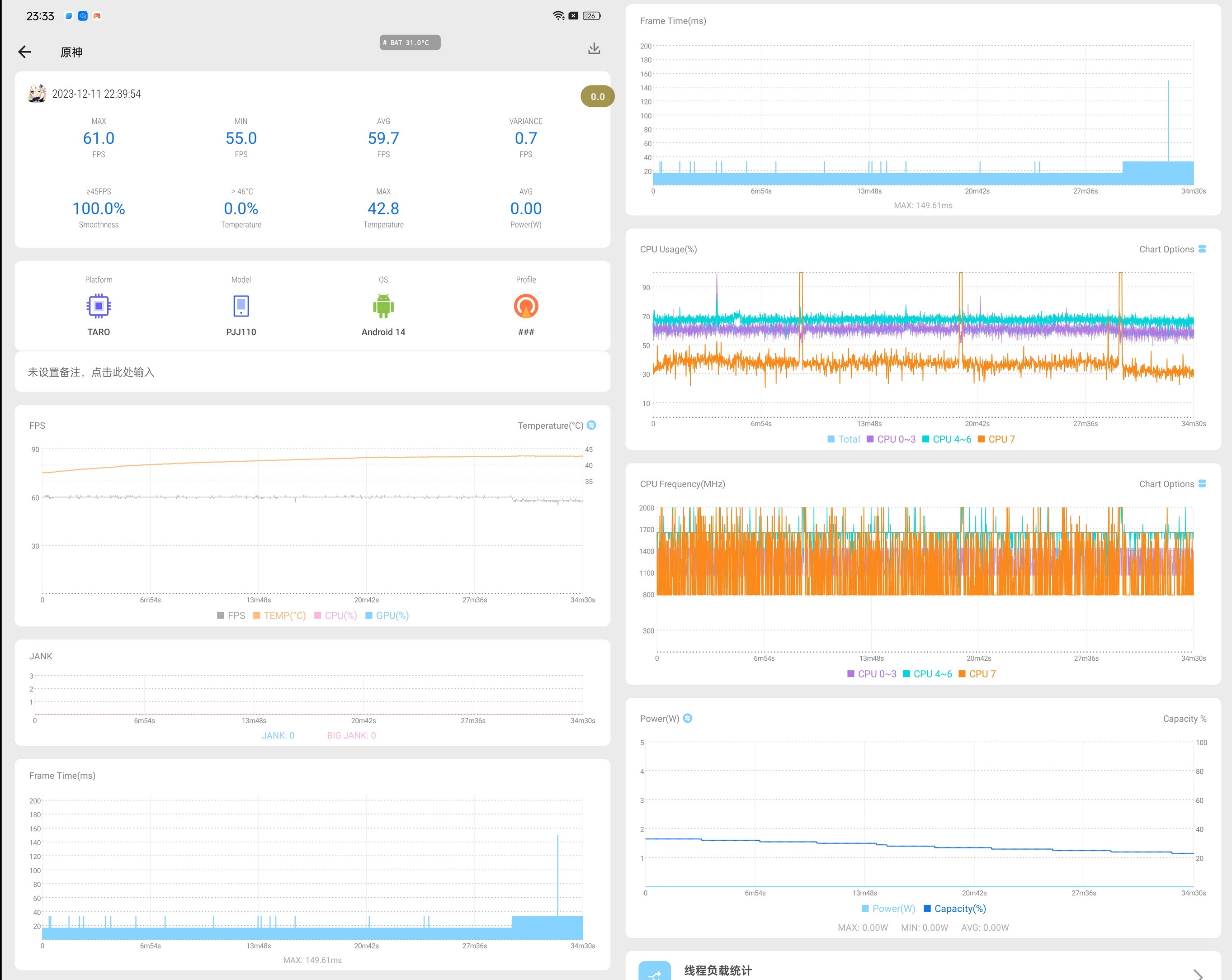Screen dimensions: 1232x980
Task: Toggle CPU 7 in CPU Frequency legend
Action: 977,674
